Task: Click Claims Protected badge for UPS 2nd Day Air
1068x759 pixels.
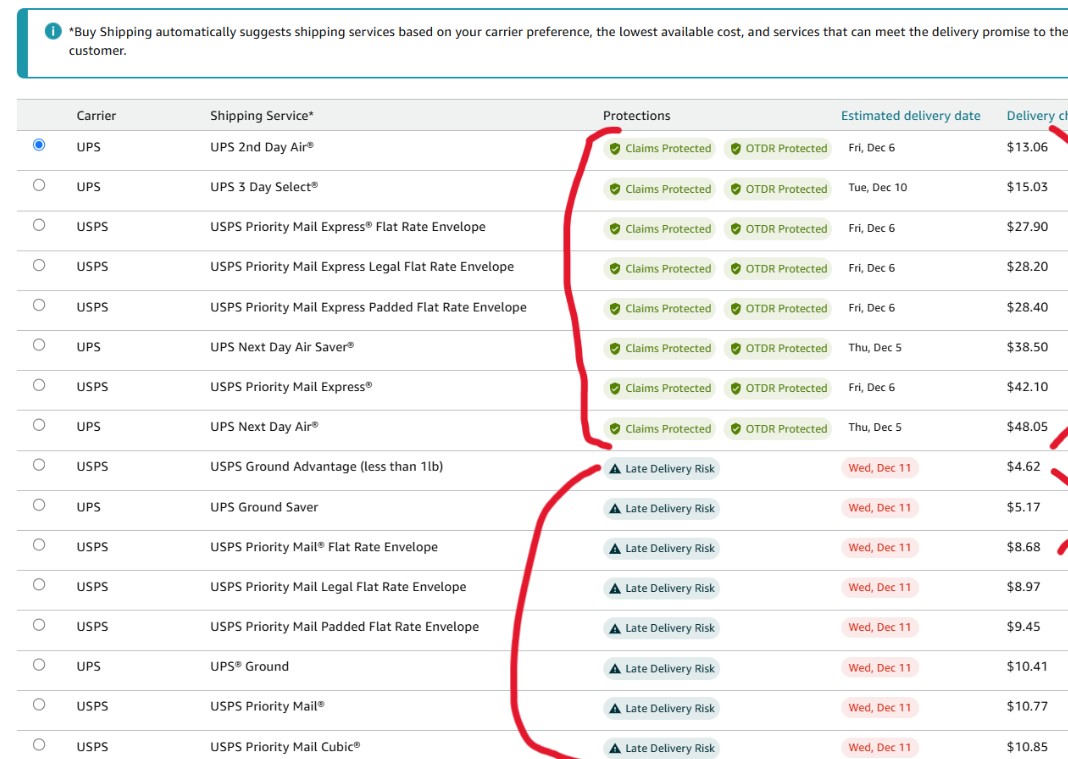Action: [x=659, y=149]
